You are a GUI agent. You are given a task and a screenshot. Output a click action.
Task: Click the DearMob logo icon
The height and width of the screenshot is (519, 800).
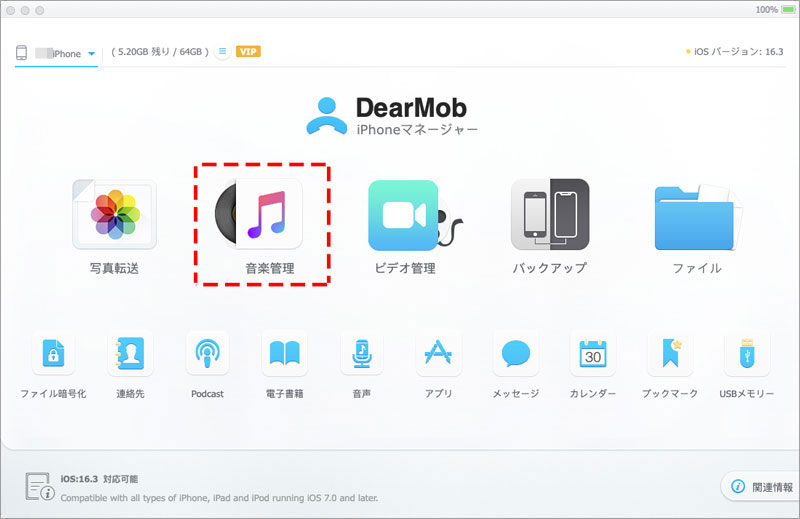327,116
